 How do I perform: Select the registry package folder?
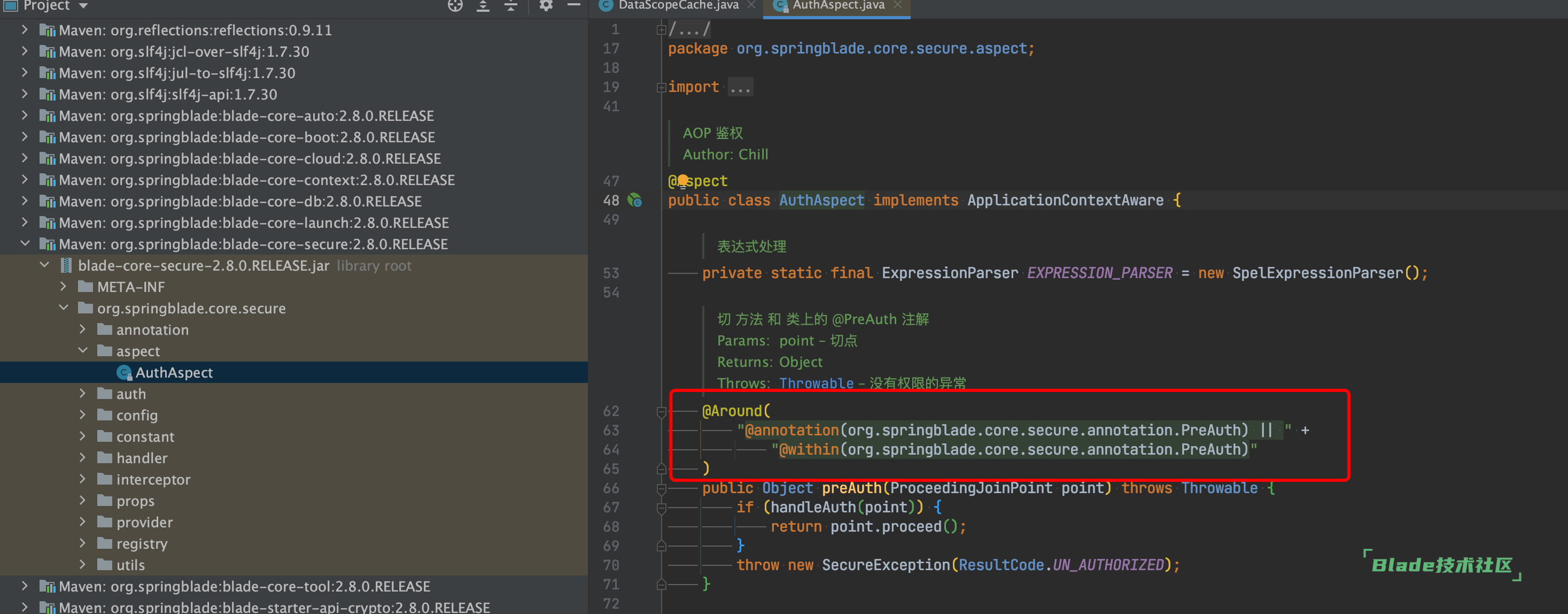pyautogui.click(x=141, y=543)
